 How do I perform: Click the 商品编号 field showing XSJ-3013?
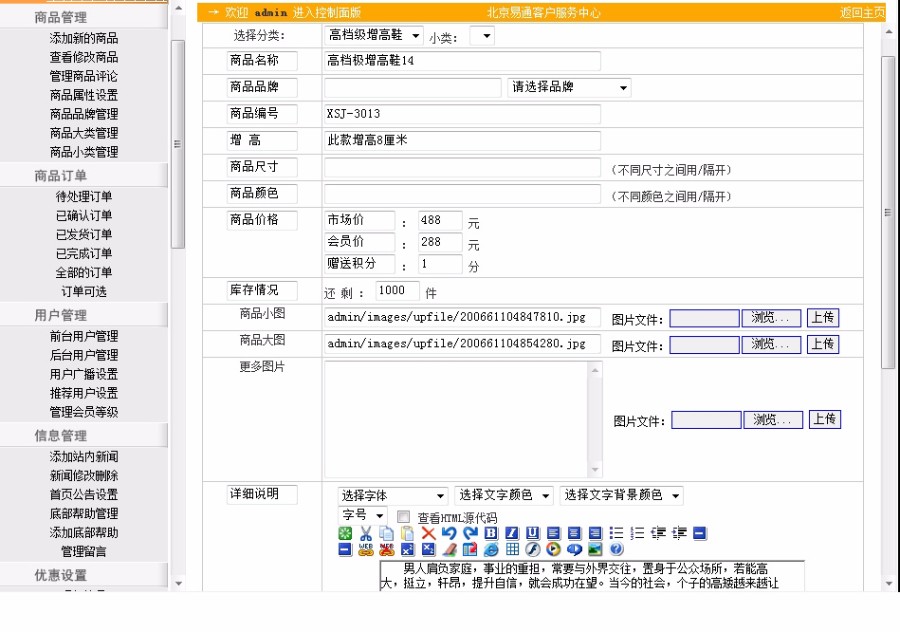pyautogui.click(x=462, y=114)
